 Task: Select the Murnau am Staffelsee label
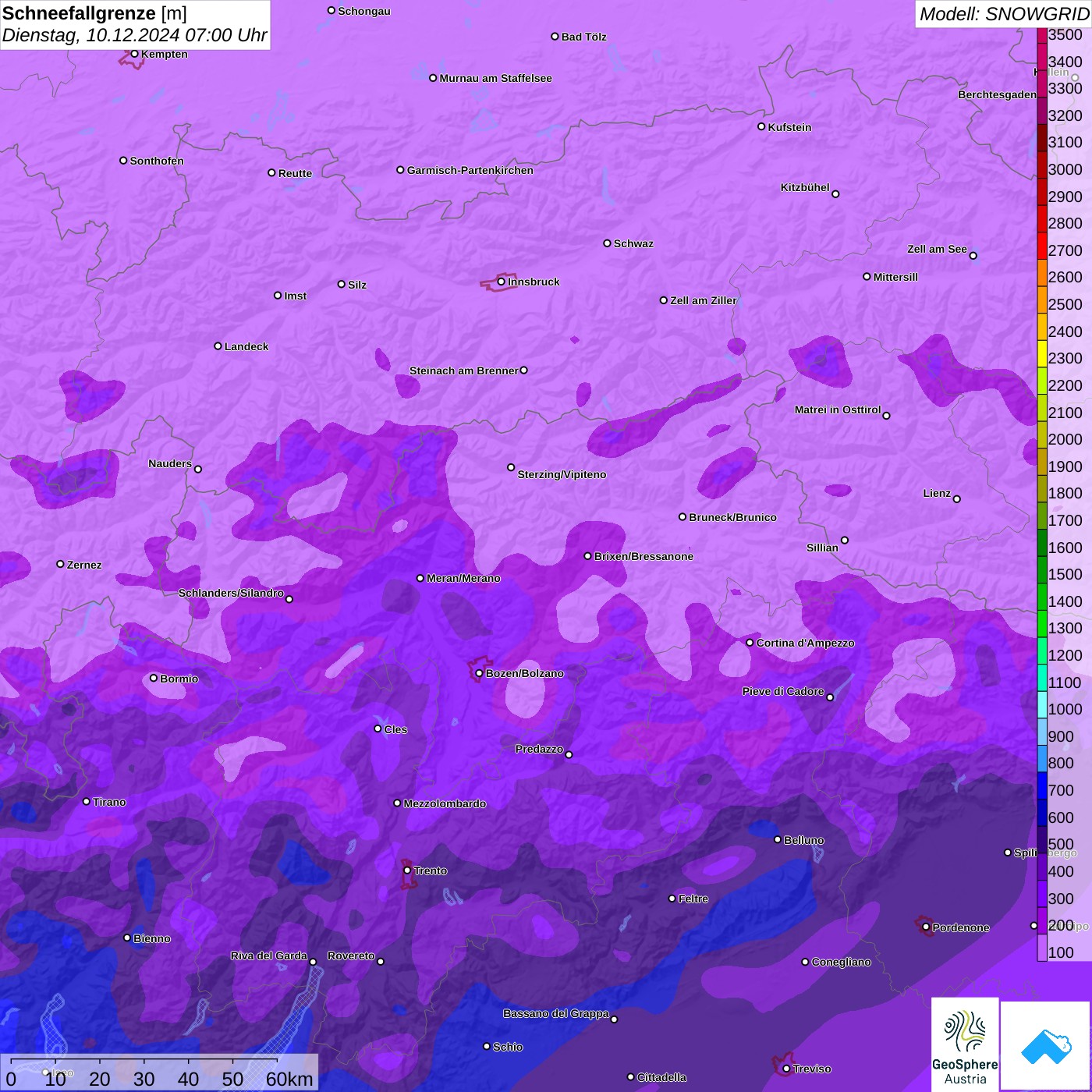(495, 78)
